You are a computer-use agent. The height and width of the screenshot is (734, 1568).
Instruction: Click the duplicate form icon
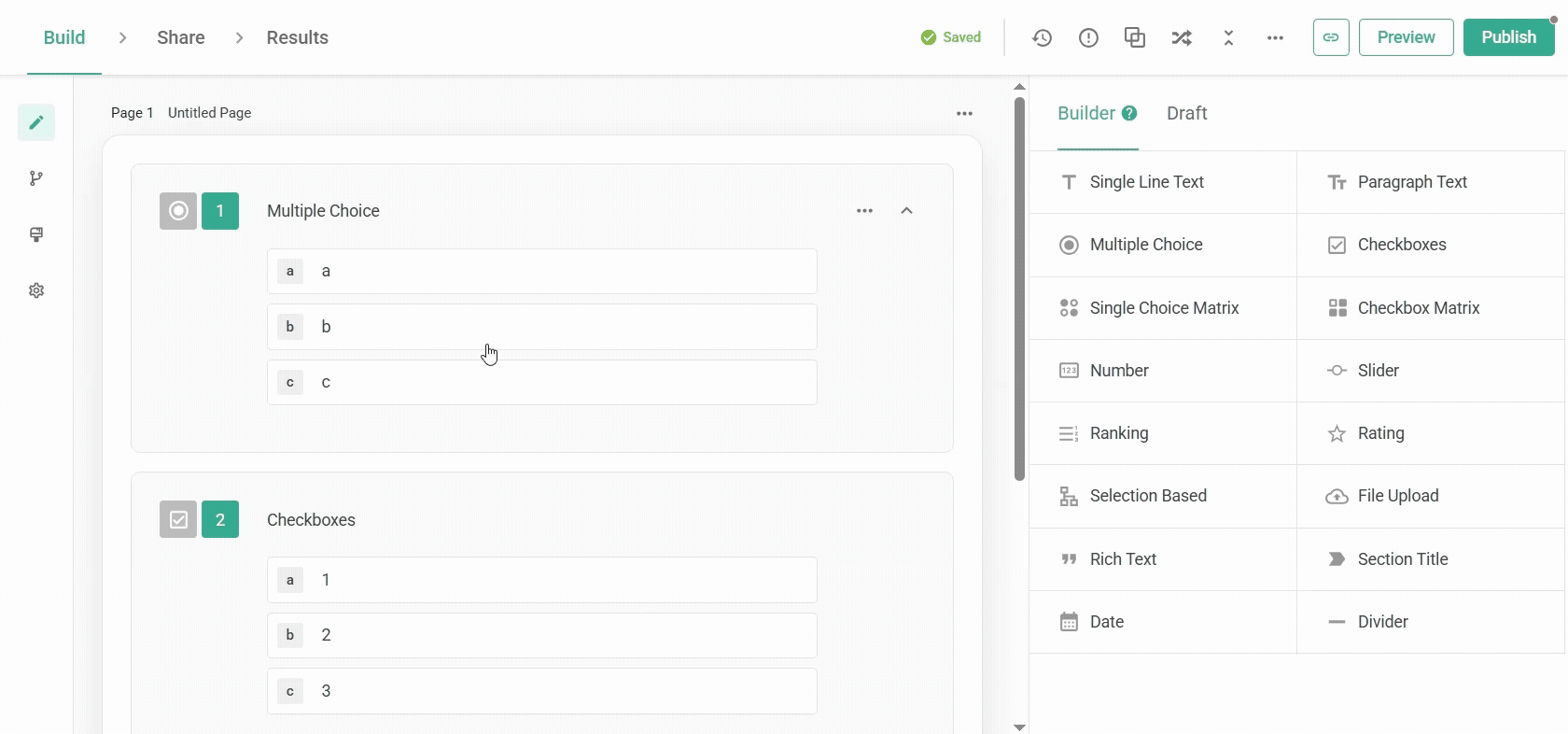(1135, 37)
